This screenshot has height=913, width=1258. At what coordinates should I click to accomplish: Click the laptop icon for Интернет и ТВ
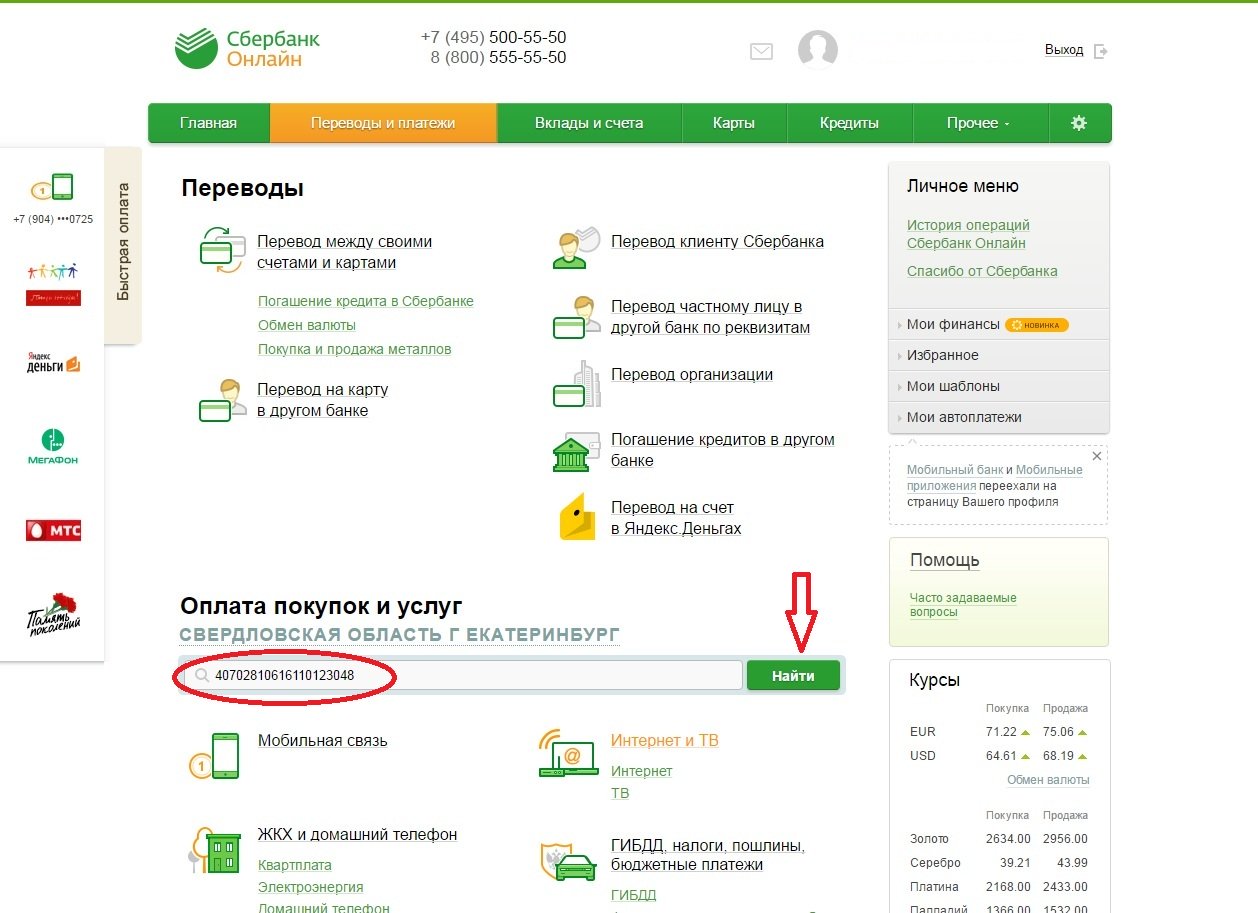coord(568,754)
